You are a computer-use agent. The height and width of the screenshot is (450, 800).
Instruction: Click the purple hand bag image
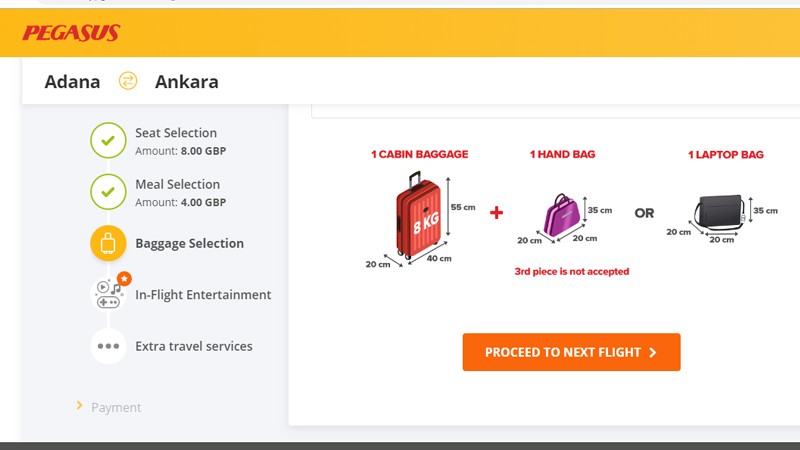(562, 215)
